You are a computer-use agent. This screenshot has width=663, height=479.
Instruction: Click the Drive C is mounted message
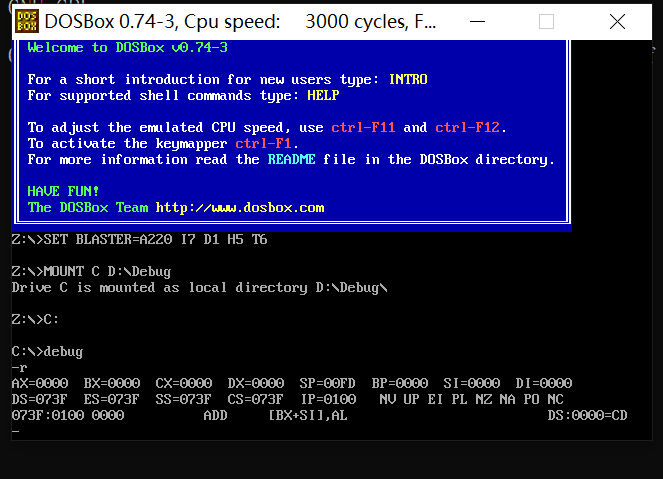199,288
